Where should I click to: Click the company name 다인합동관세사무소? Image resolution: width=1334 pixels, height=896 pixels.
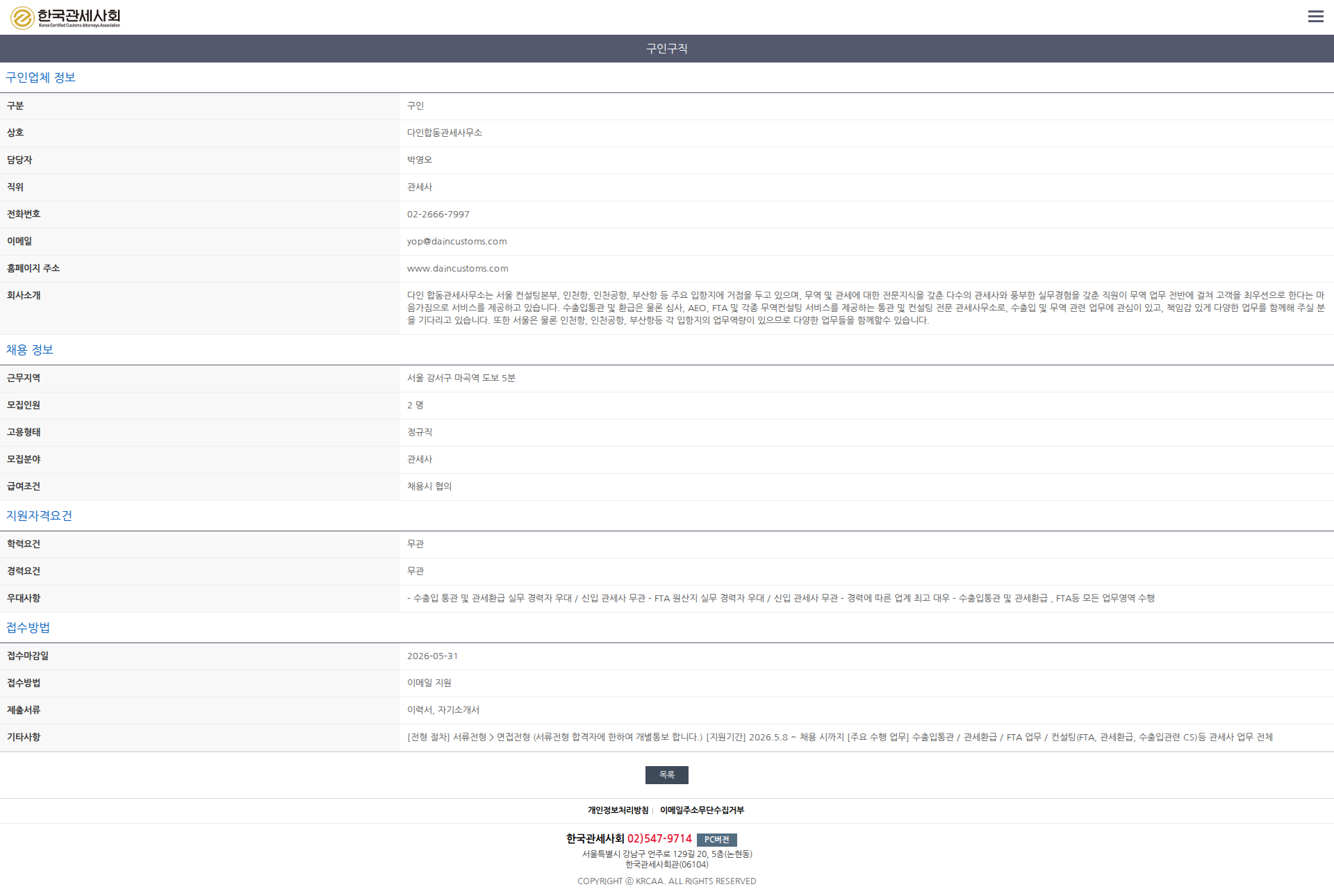pyautogui.click(x=444, y=133)
